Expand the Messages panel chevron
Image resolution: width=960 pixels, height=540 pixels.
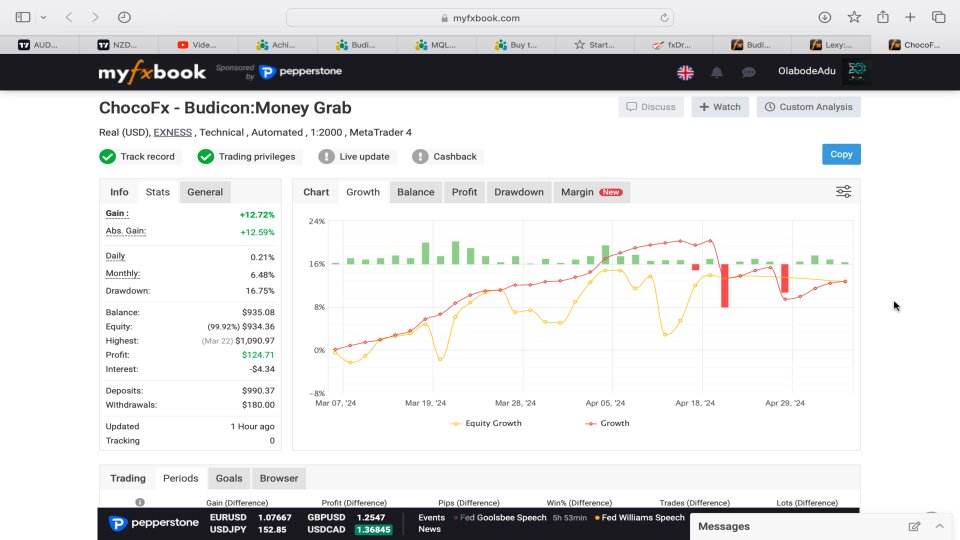point(939,526)
